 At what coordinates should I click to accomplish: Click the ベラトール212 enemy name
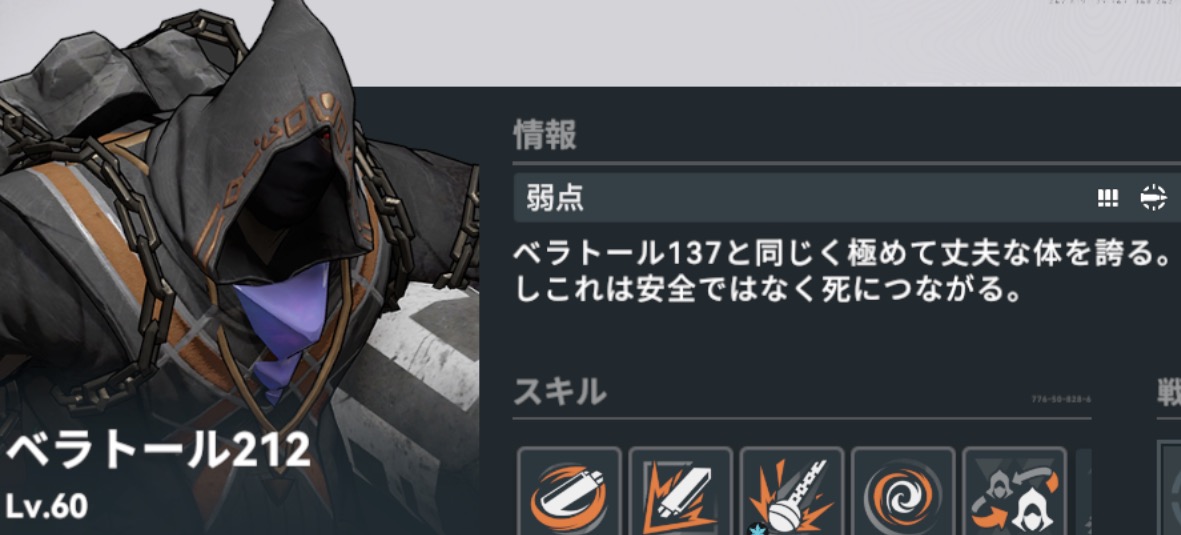(x=157, y=451)
